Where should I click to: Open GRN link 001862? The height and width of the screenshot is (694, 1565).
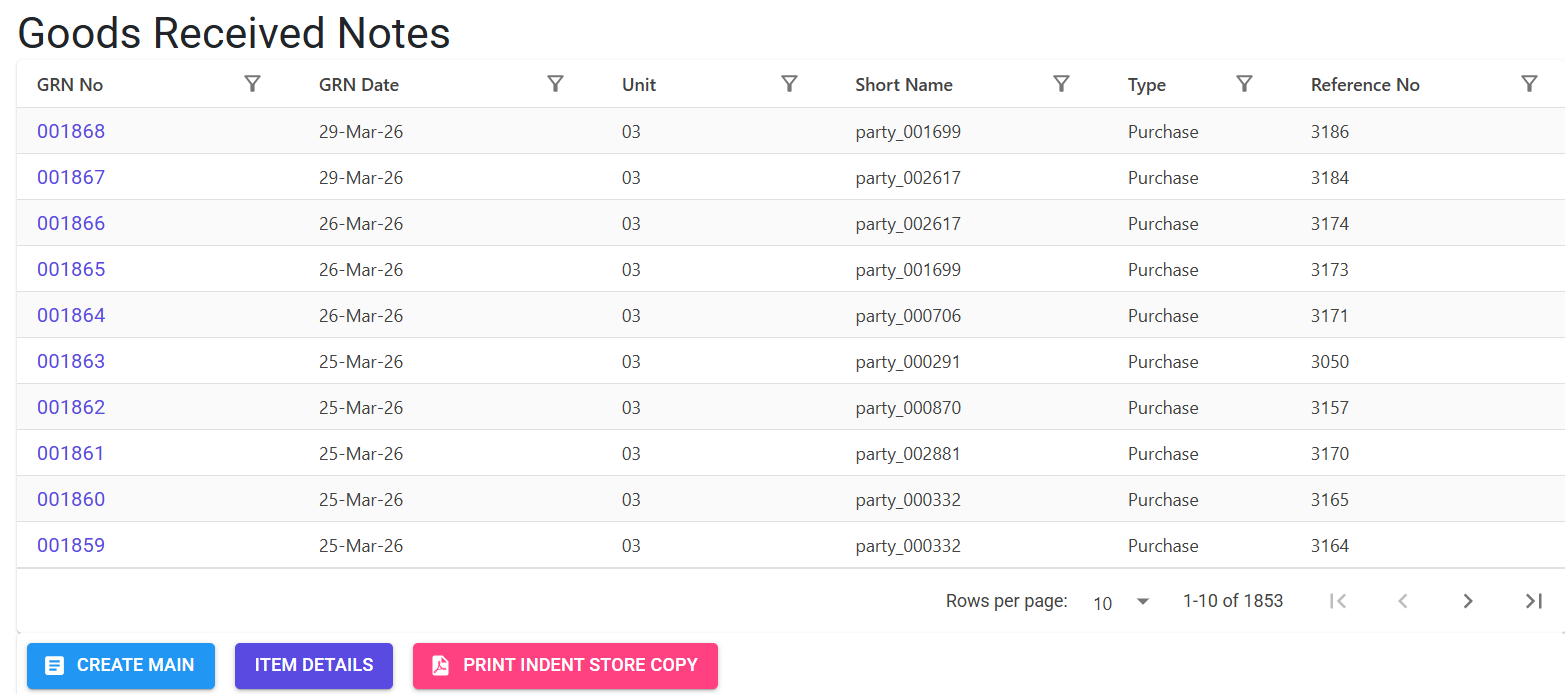(71, 407)
